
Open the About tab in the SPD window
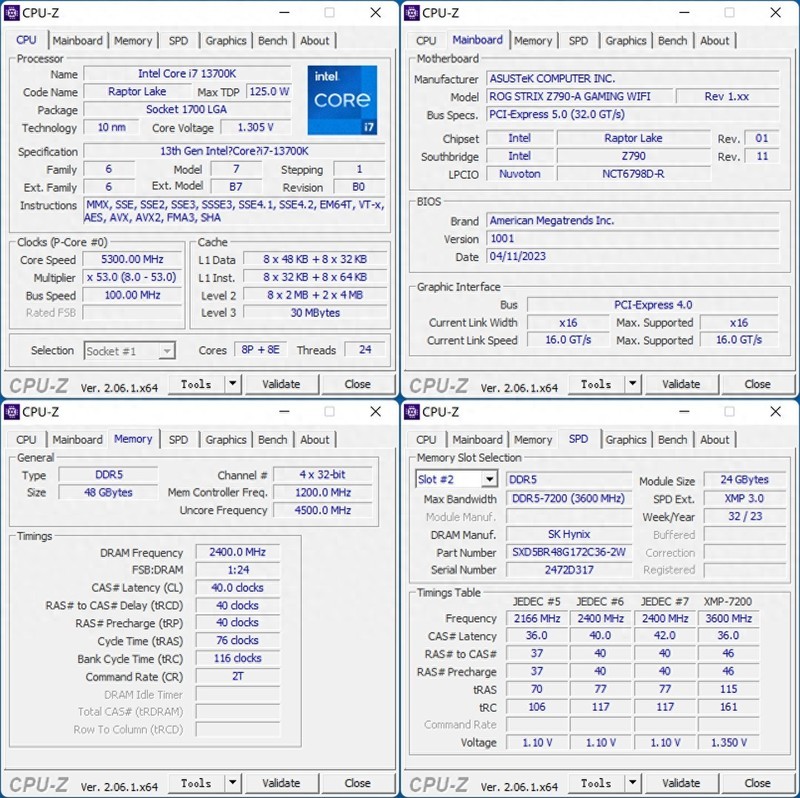[715, 439]
